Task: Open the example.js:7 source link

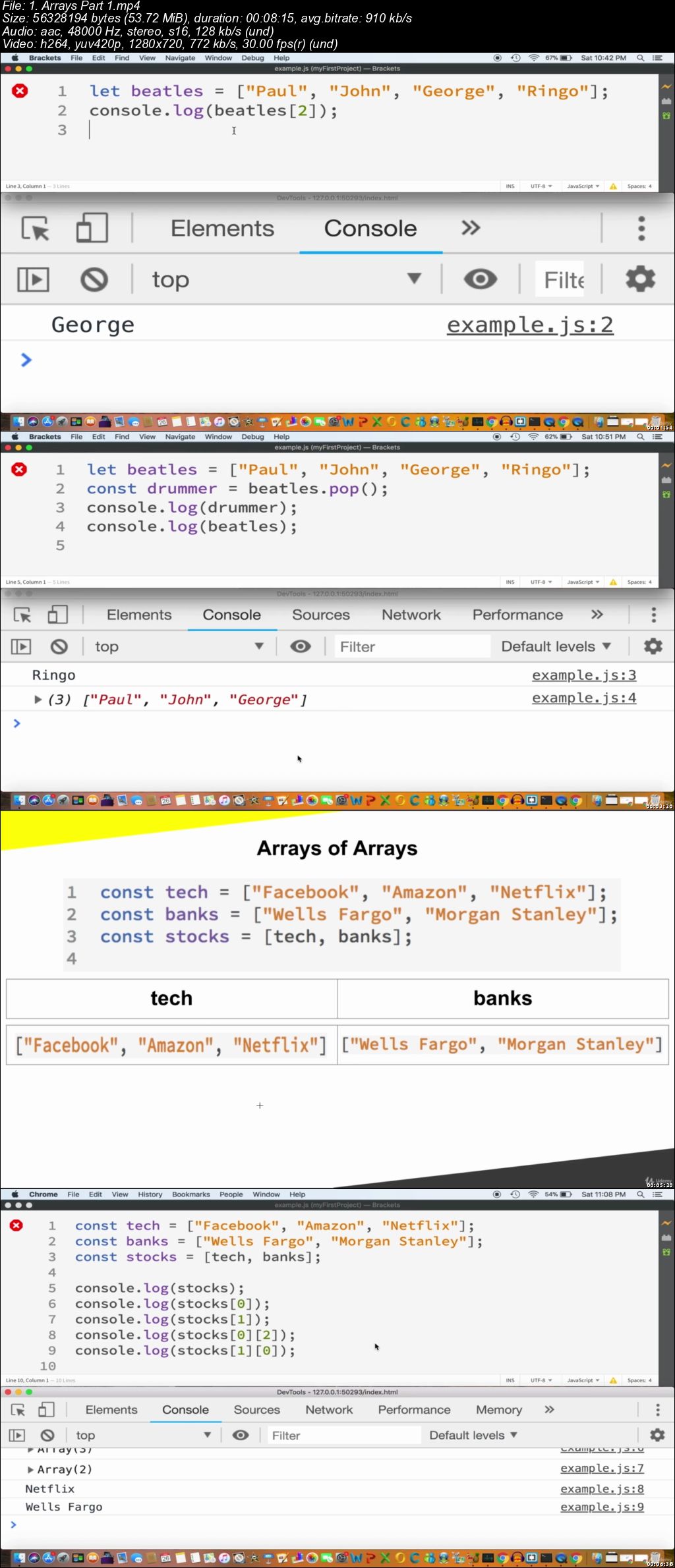Action: [602, 1469]
